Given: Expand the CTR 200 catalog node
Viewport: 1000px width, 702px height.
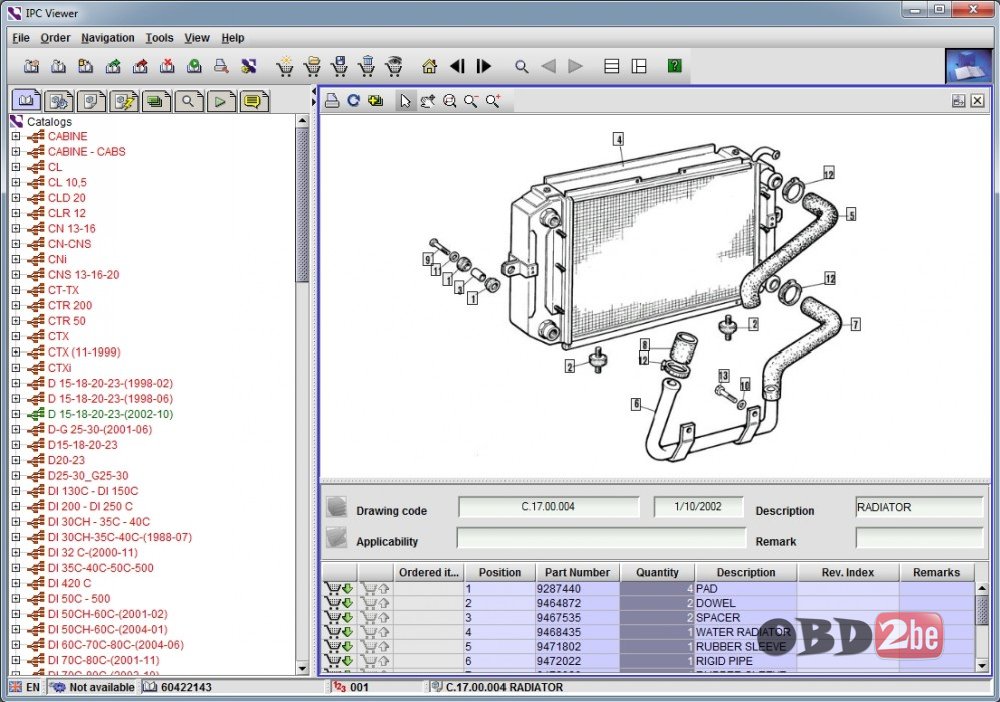Looking at the screenshot, I should click(x=16, y=305).
